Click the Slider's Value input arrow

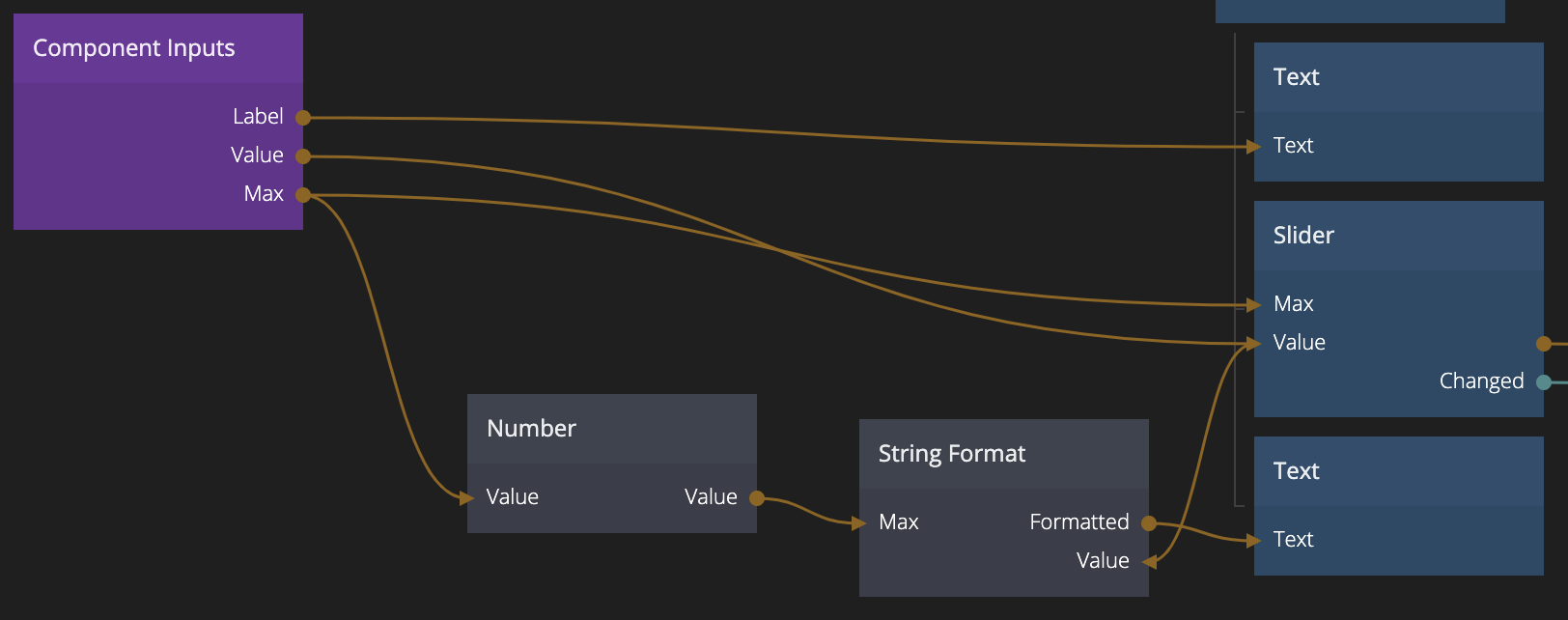click(1254, 344)
